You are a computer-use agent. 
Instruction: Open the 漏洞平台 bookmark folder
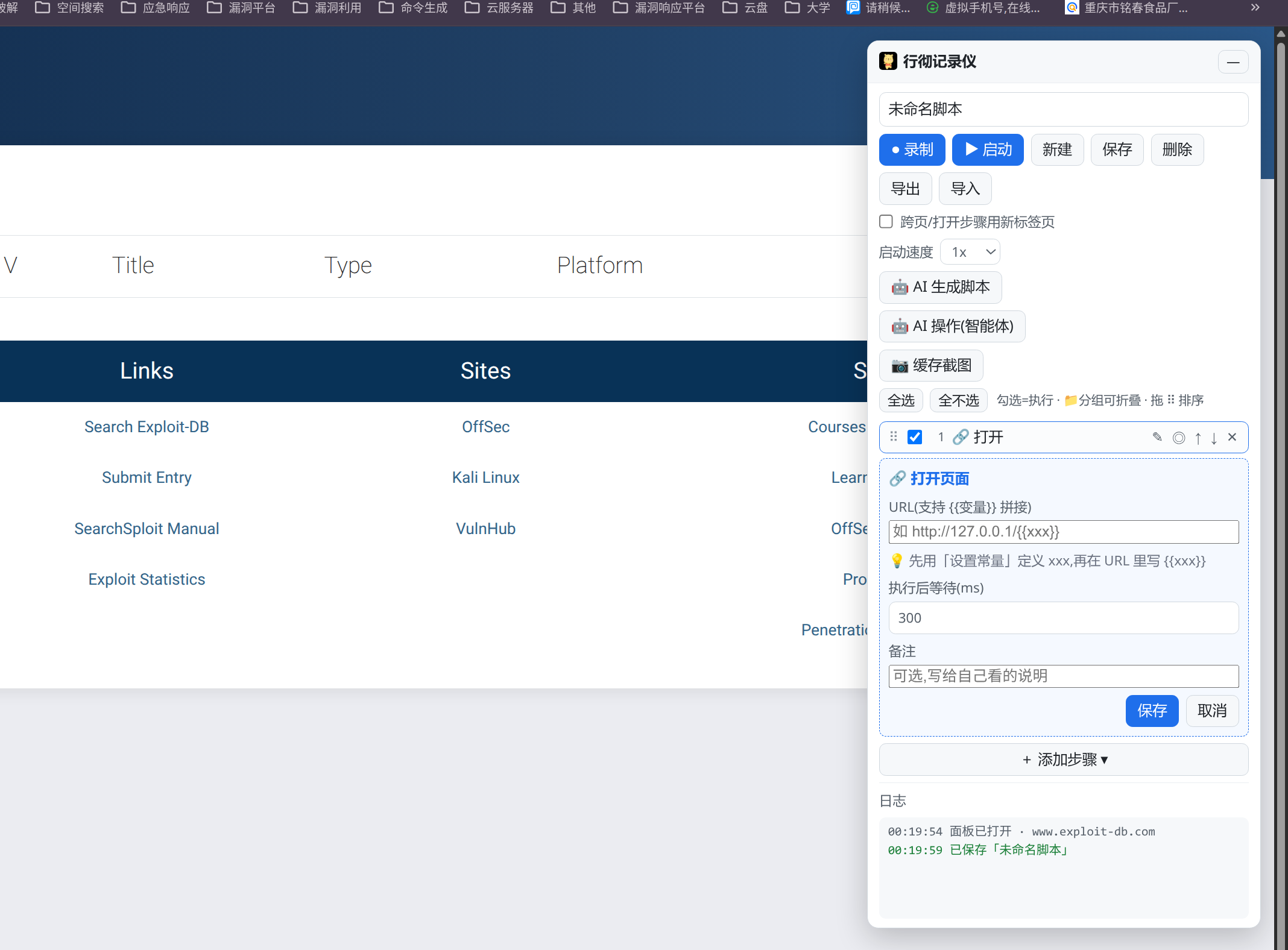241,8
